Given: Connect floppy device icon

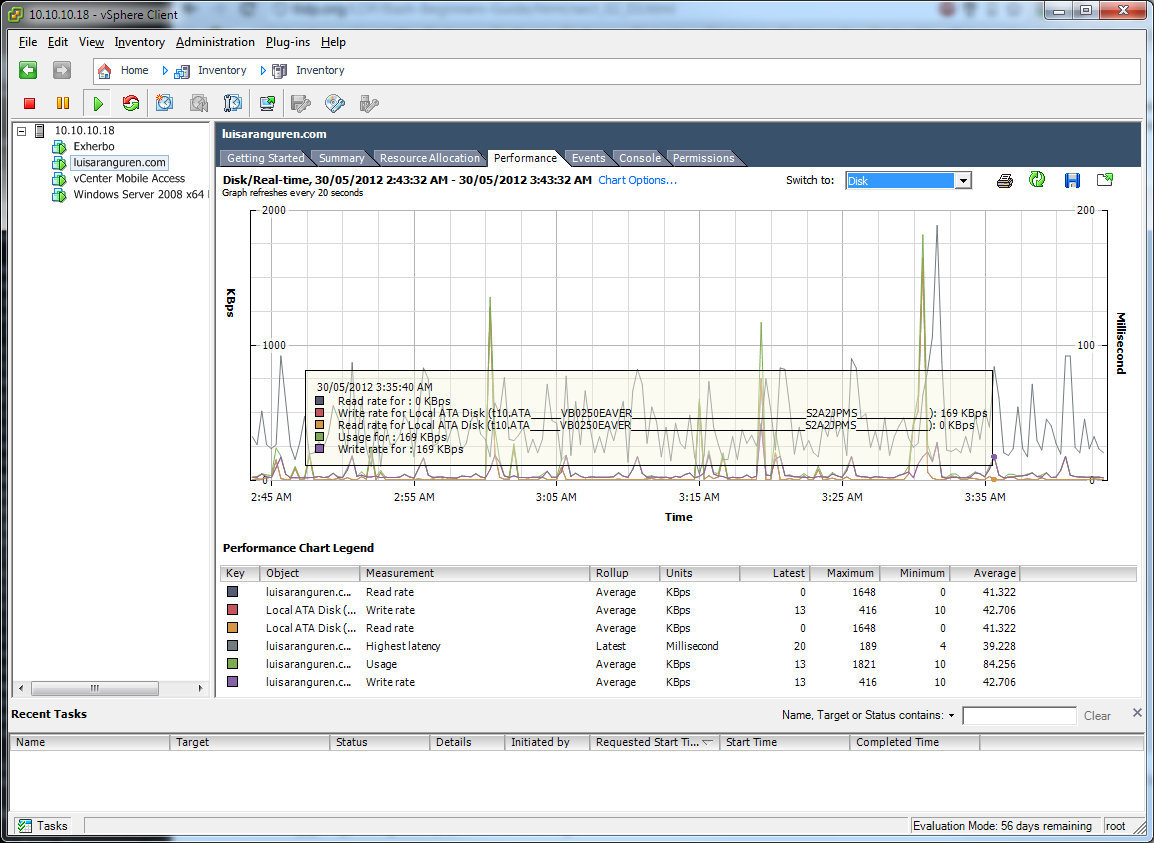Looking at the screenshot, I should [301, 104].
